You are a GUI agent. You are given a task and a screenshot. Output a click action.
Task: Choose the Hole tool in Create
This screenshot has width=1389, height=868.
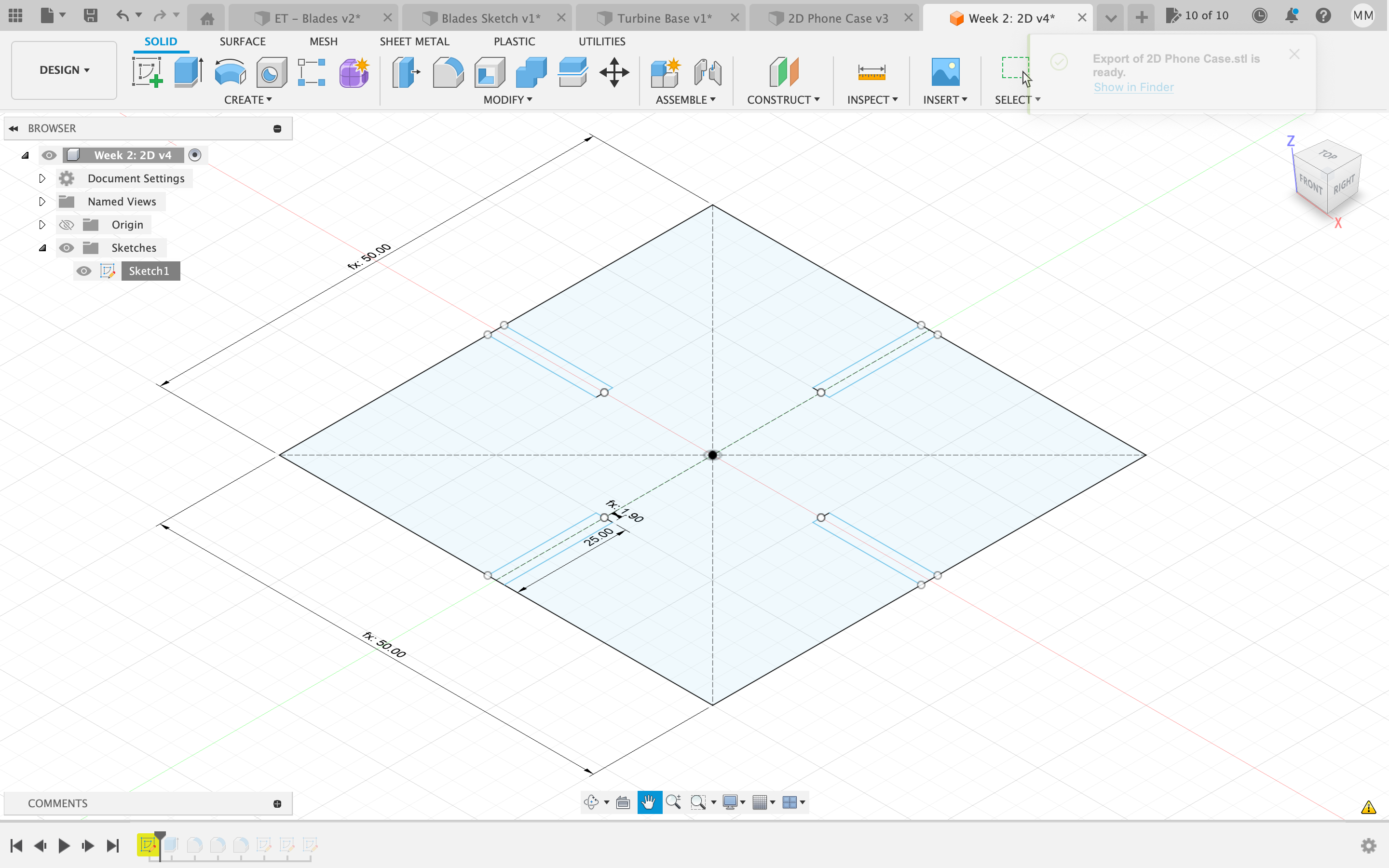[271, 72]
